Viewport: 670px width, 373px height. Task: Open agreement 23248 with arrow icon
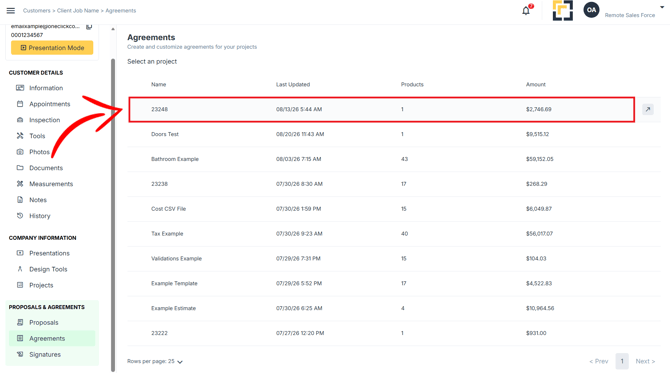coord(648,109)
